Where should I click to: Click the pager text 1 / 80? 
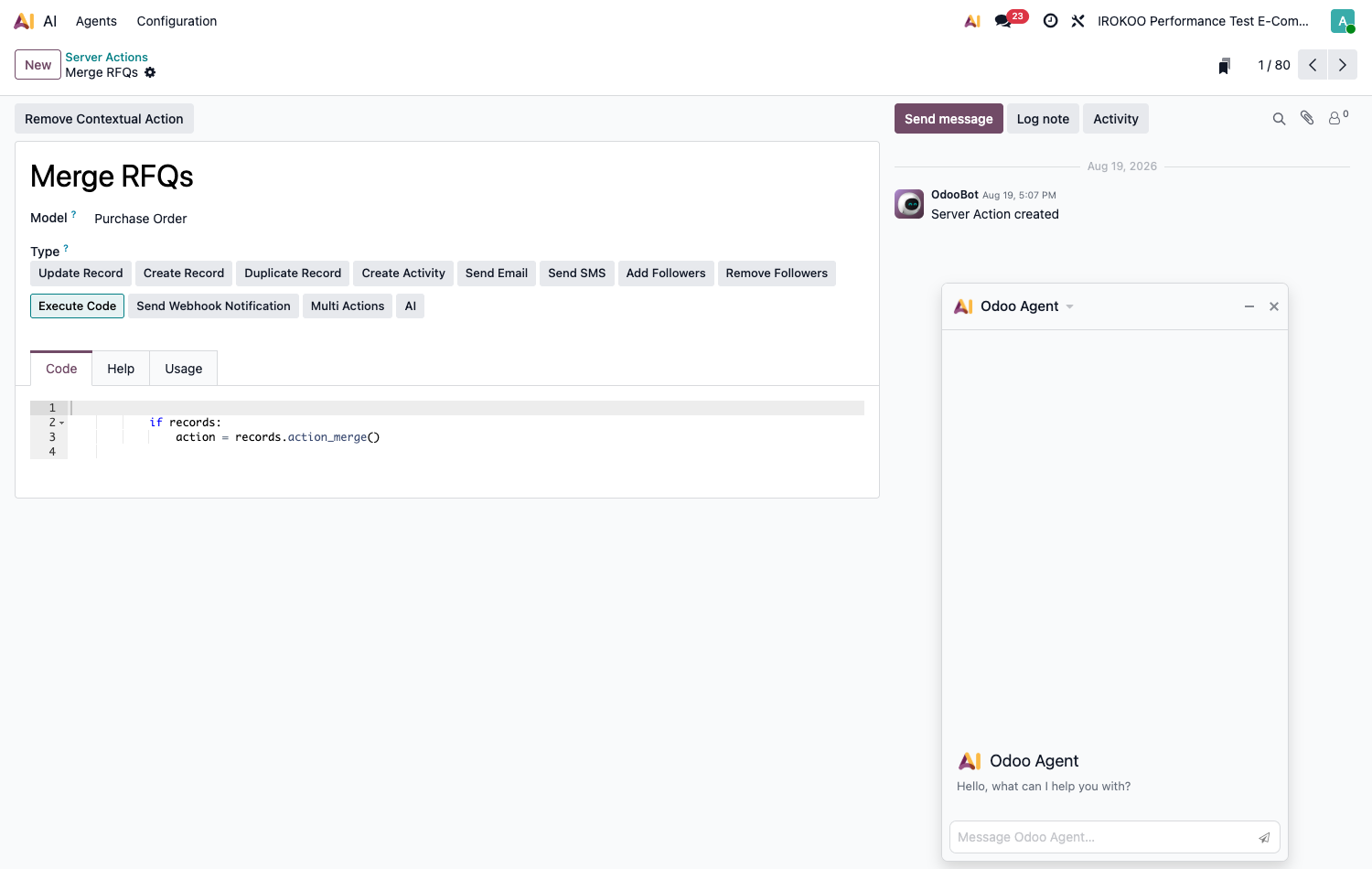click(1274, 65)
